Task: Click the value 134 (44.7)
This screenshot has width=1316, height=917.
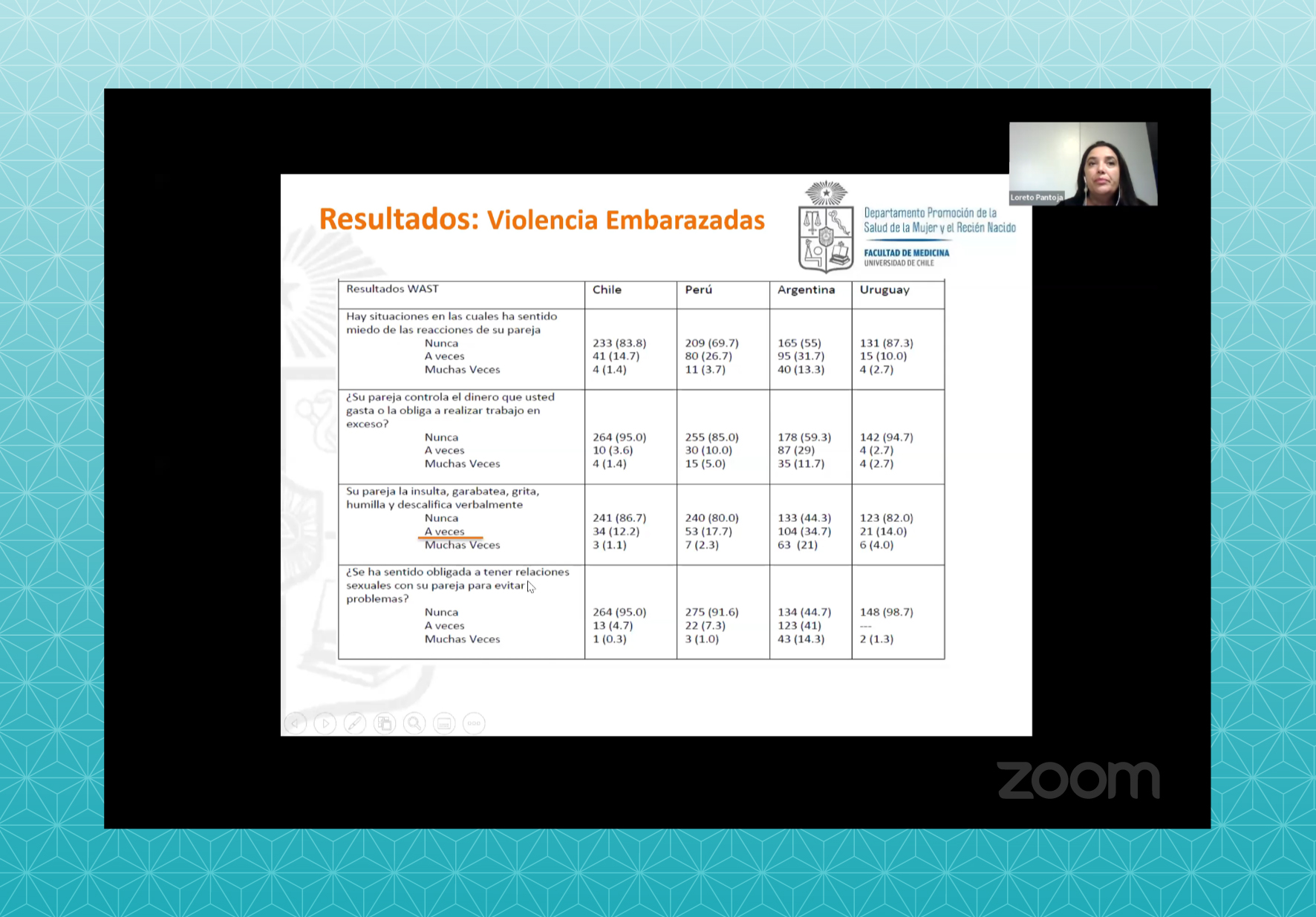Action: (x=804, y=613)
